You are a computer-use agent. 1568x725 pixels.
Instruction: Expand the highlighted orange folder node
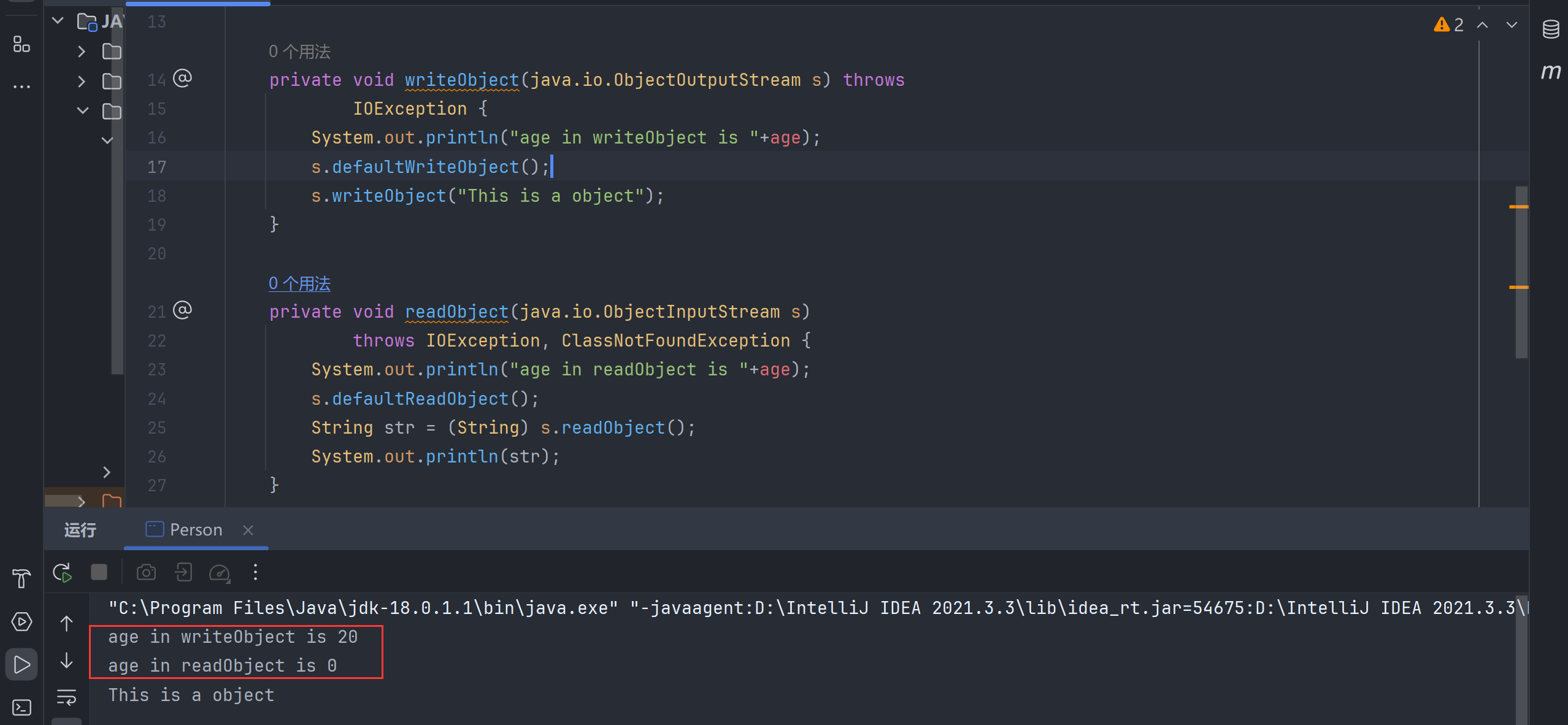pos(82,501)
